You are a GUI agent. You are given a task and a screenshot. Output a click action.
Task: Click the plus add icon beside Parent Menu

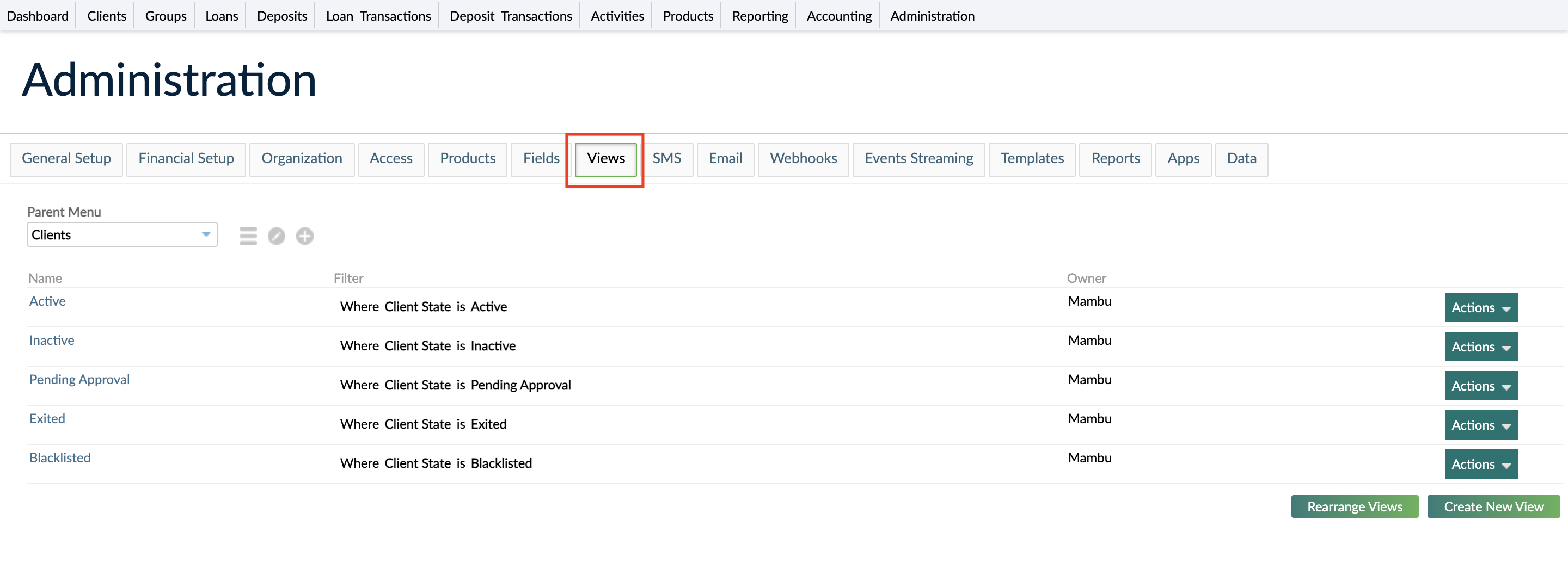tap(305, 236)
